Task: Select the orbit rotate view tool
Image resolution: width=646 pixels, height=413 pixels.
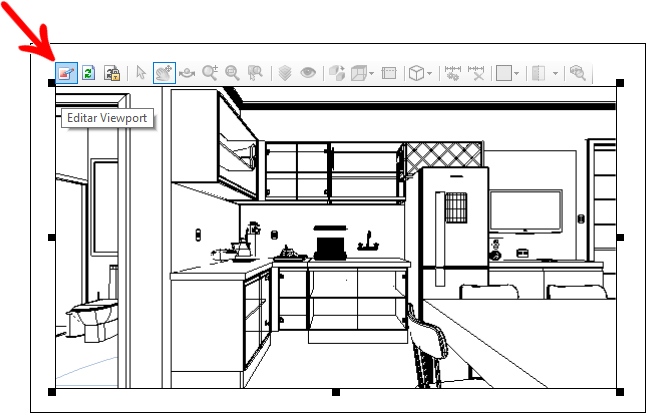Action: (187, 73)
